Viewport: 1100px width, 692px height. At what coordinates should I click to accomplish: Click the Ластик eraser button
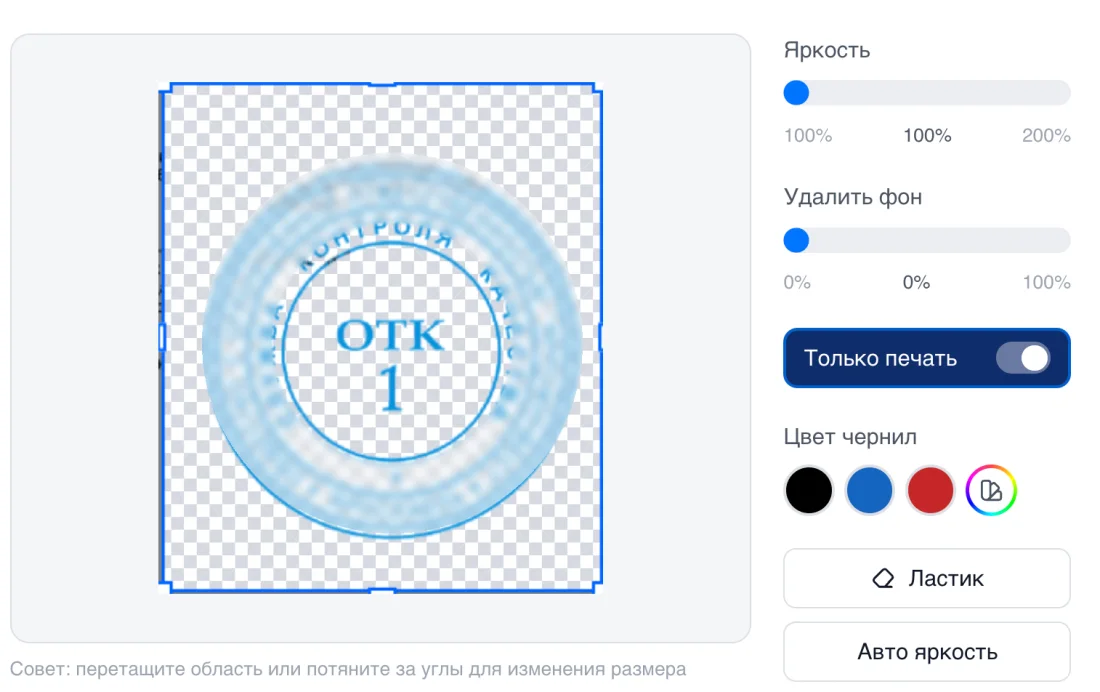pos(927,578)
